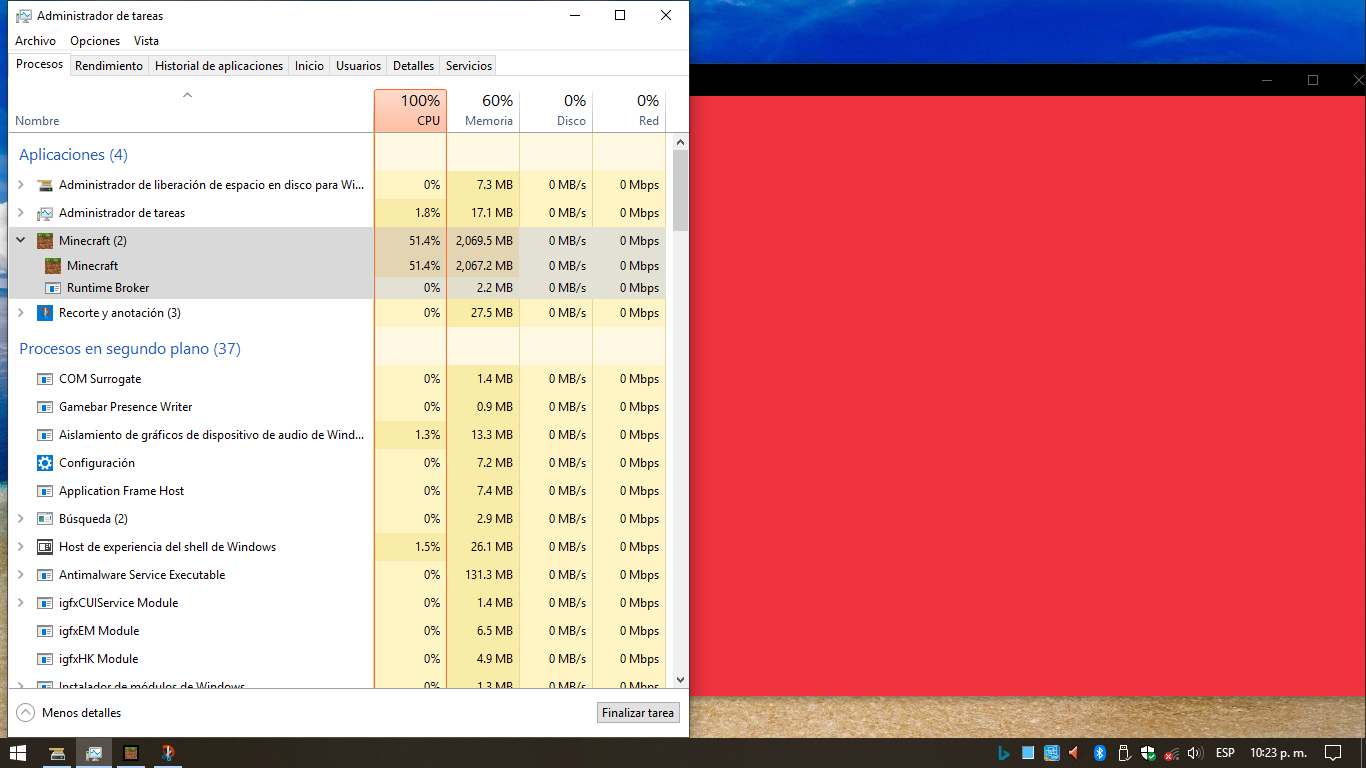Open the Opciones menu
The image size is (1366, 768).
tap(95, 41)
